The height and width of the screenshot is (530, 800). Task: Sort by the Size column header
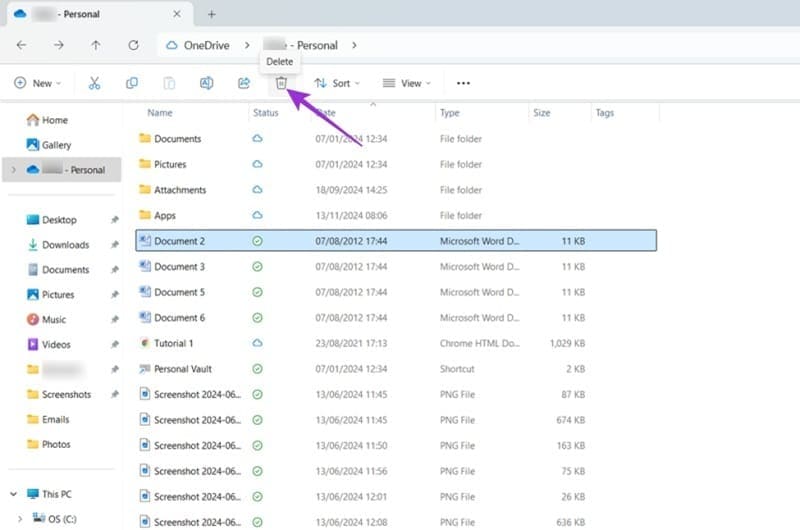(x=542, y=113)
